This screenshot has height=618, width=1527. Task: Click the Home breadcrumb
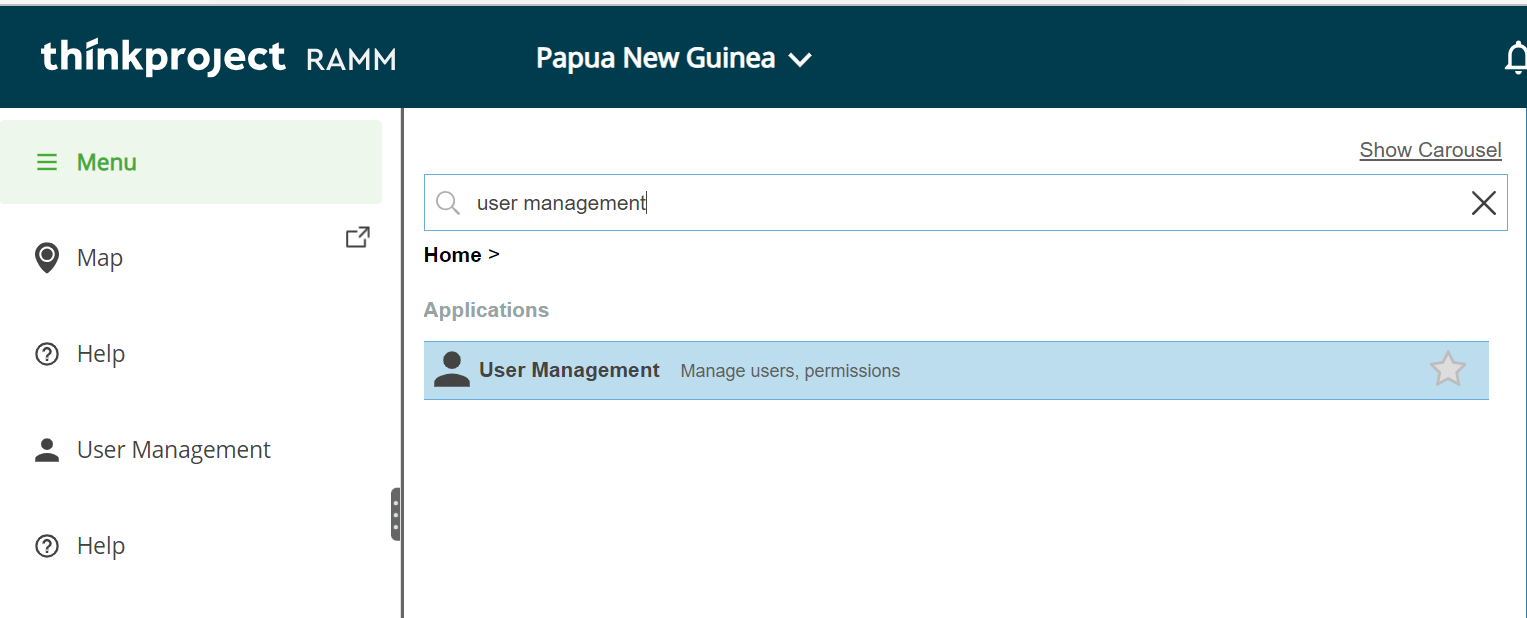(x=453, y=255)
